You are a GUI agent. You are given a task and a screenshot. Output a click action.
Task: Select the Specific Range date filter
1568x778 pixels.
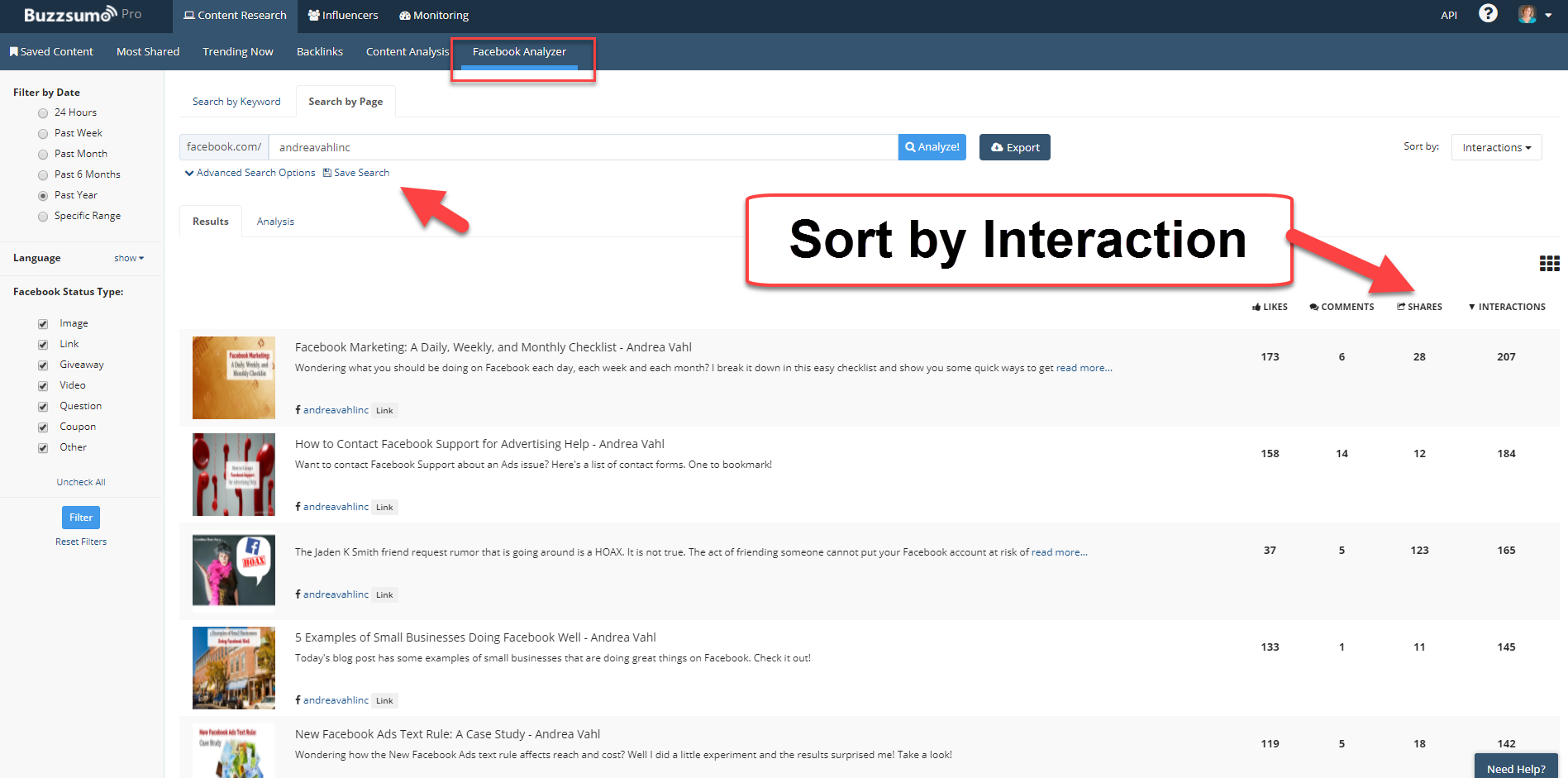[x=43, y=217]
